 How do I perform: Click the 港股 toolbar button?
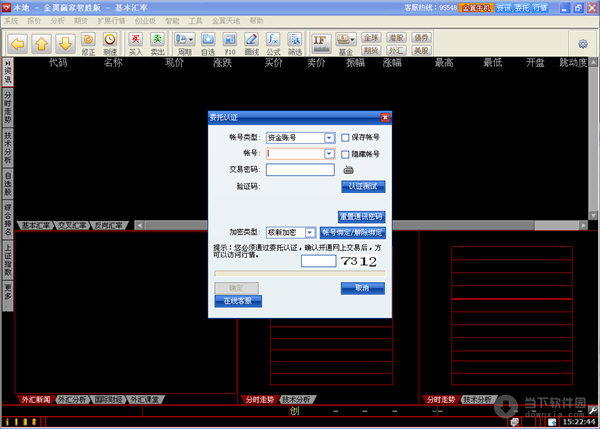click(396, 38)
